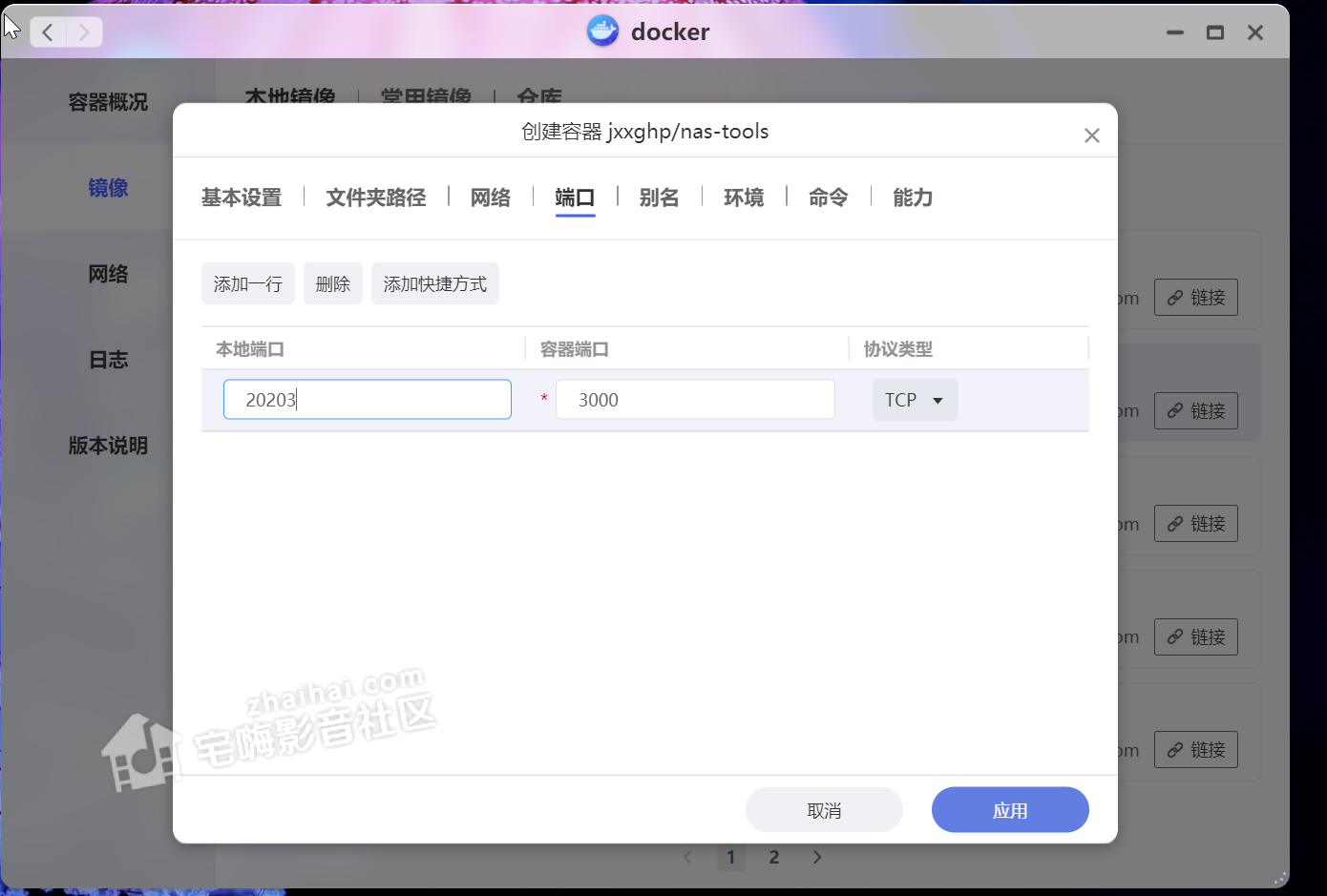Go to page 2 in pagination

tap(774, 857)
